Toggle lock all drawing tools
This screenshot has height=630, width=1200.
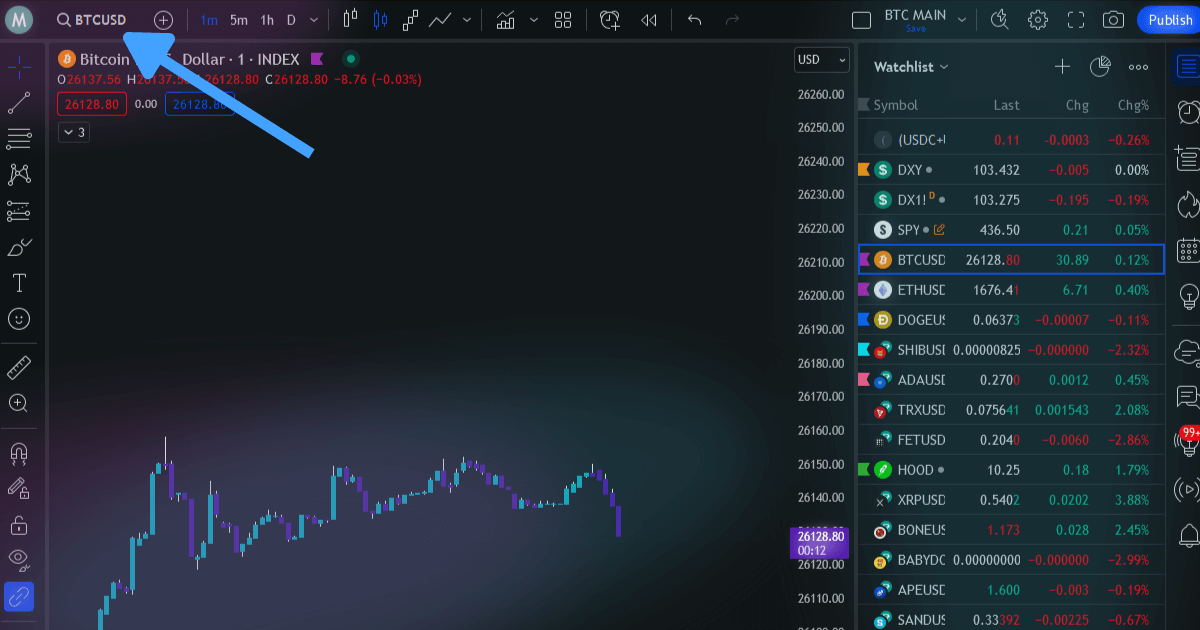19,524
